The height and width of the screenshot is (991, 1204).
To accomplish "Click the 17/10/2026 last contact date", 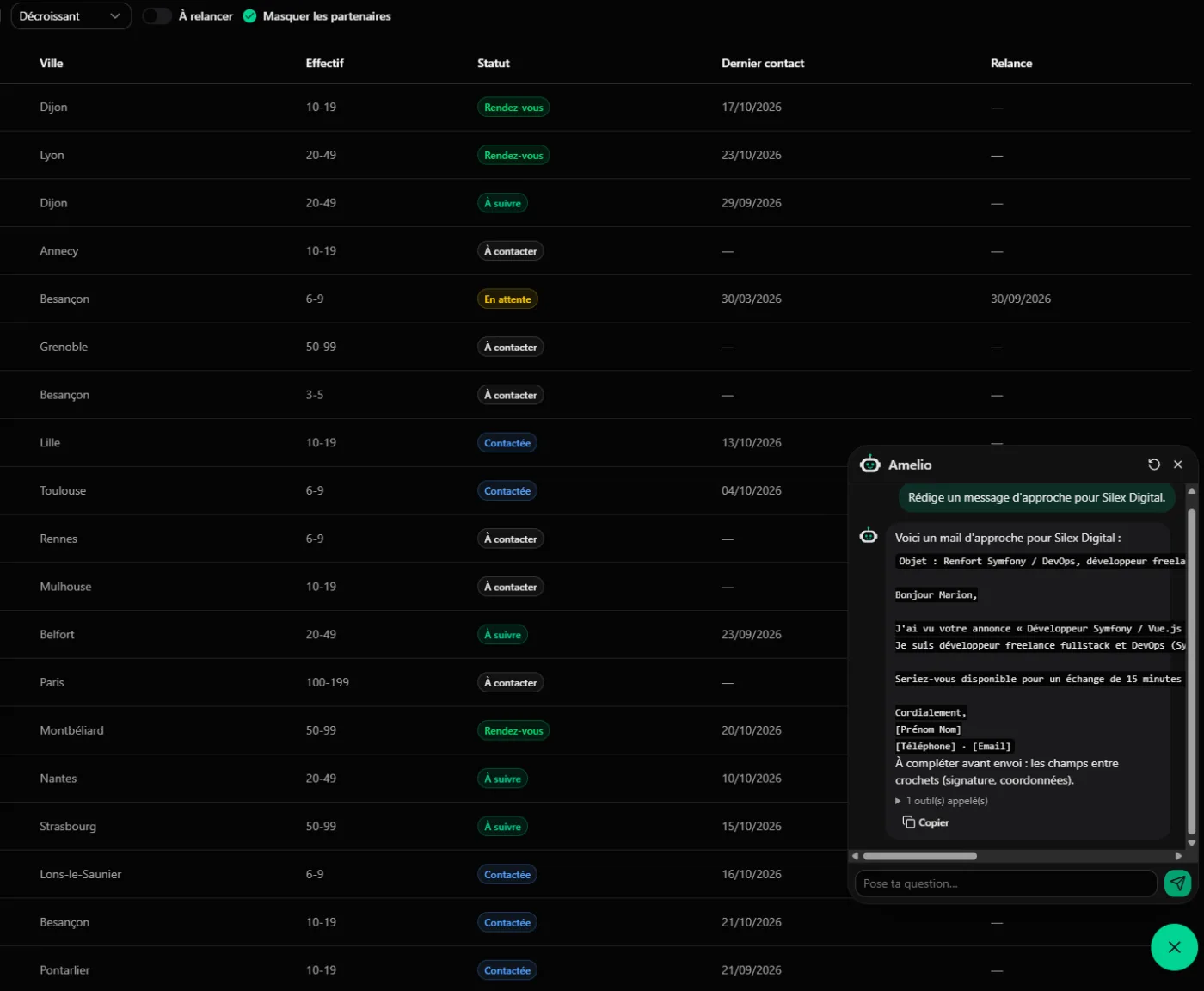I will coord(752,107).
